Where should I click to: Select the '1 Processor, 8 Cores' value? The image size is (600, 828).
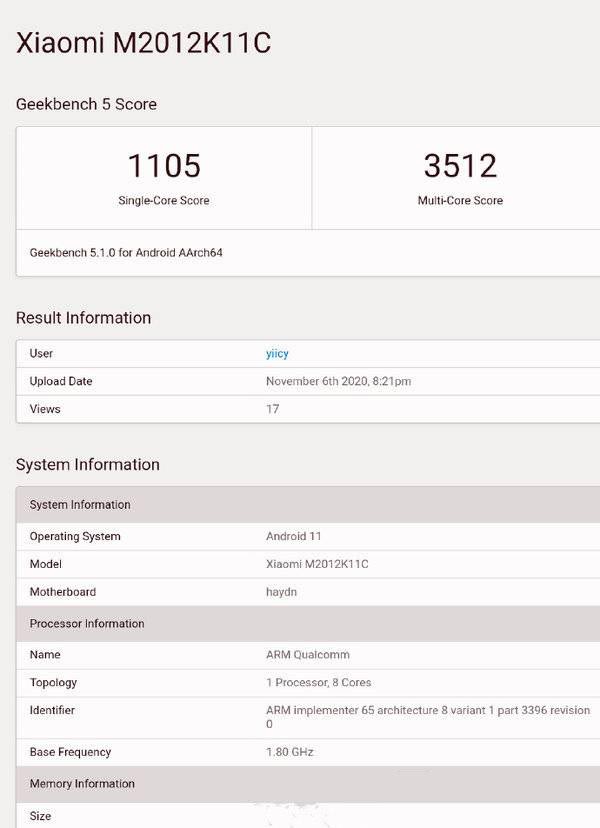(x=318, y=683)
